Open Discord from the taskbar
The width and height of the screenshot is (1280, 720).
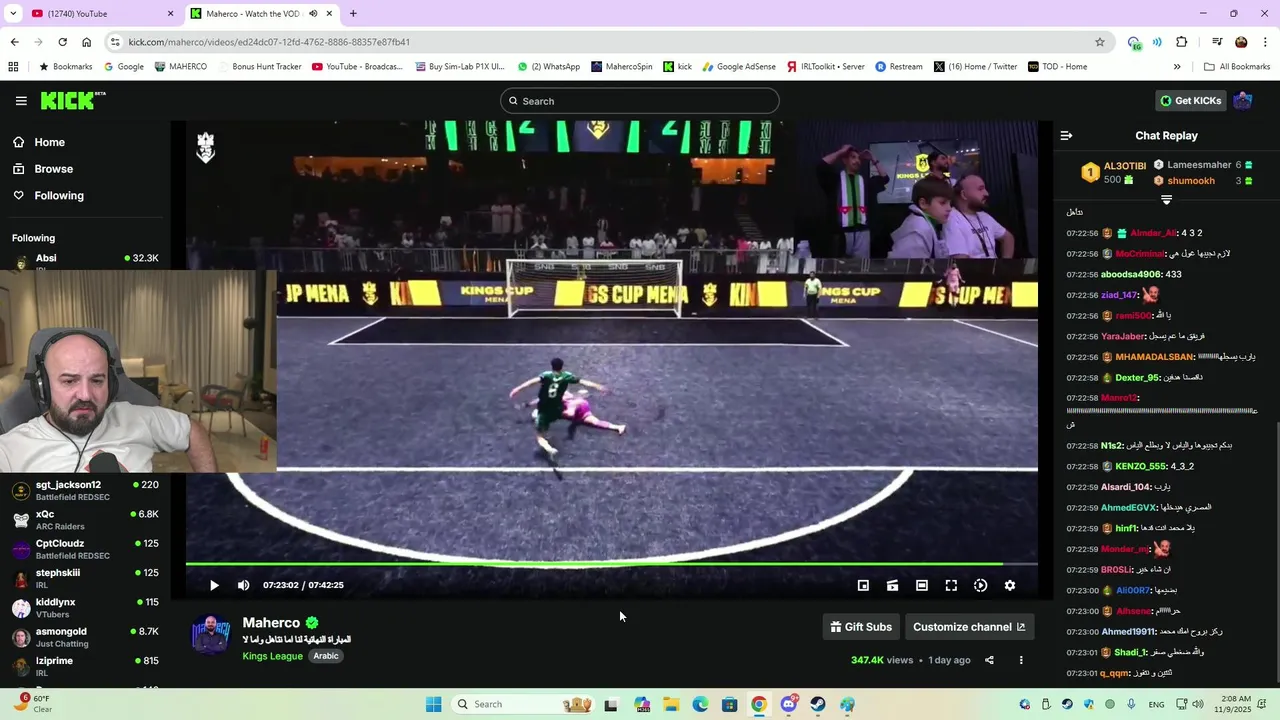pyautogui.click(x=789, y=704)
